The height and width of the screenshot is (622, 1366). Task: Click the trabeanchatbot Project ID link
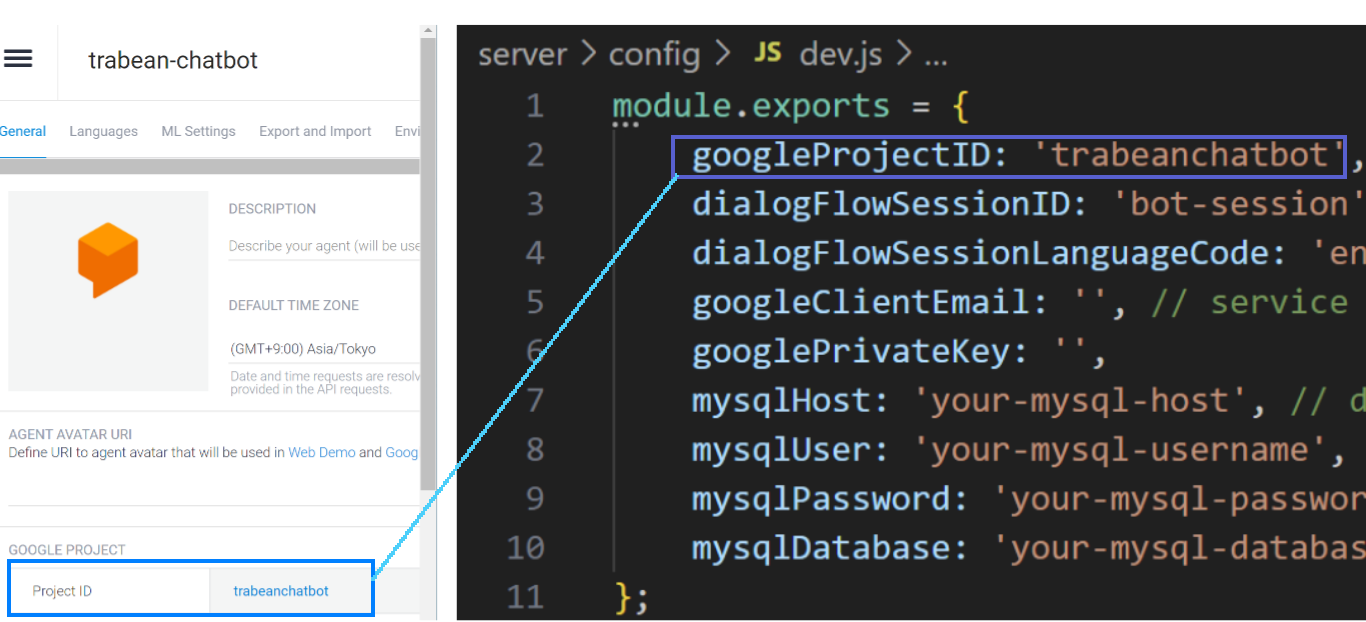point(281,591)
